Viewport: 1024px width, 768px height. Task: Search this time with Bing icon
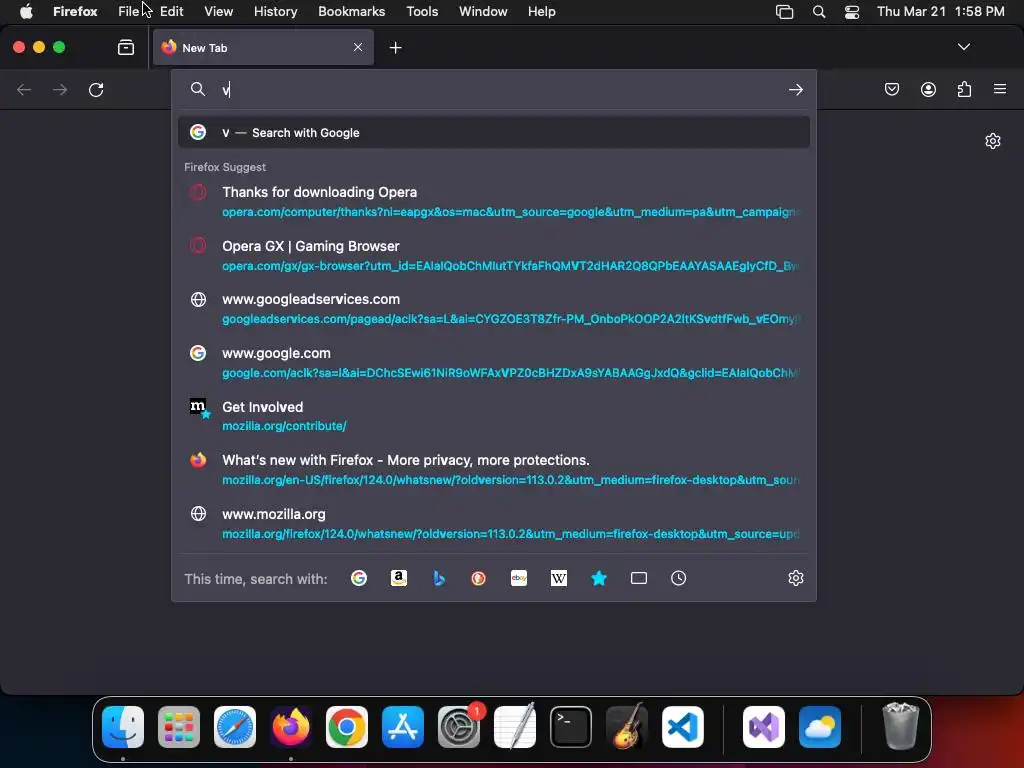(x=439, y=578)
